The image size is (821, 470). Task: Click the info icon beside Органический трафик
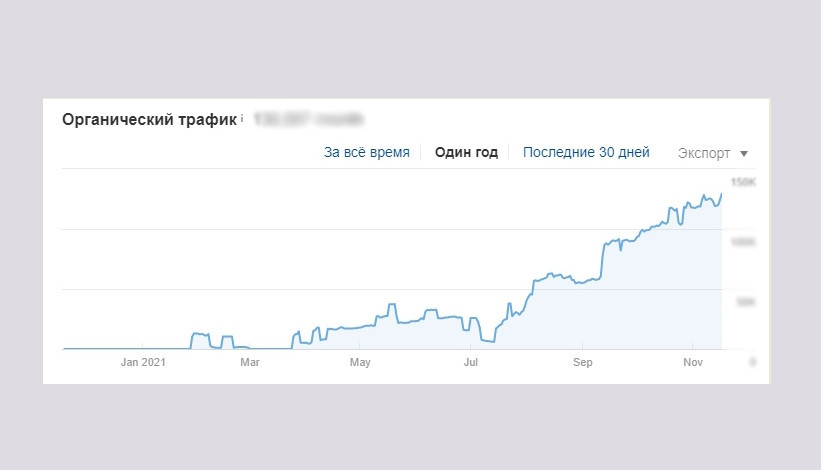(242, 119)
